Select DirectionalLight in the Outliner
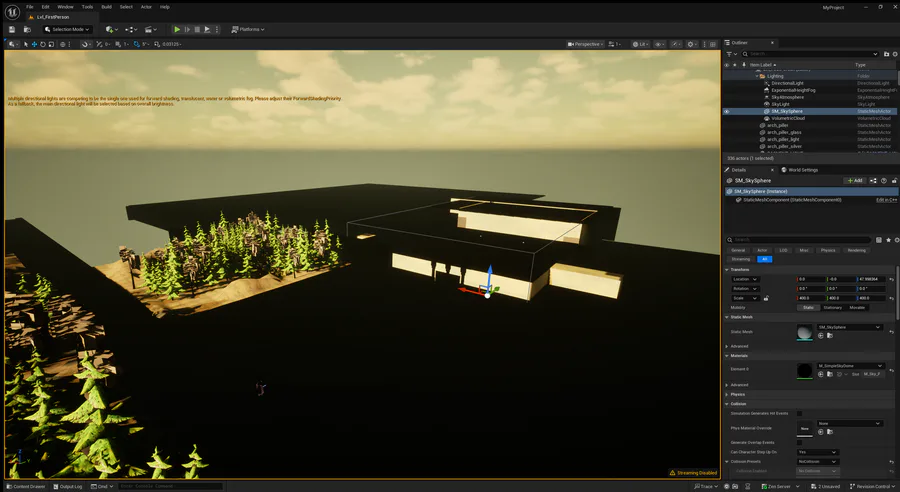This screenshot has height=492, width=900. tap(788, 83)
